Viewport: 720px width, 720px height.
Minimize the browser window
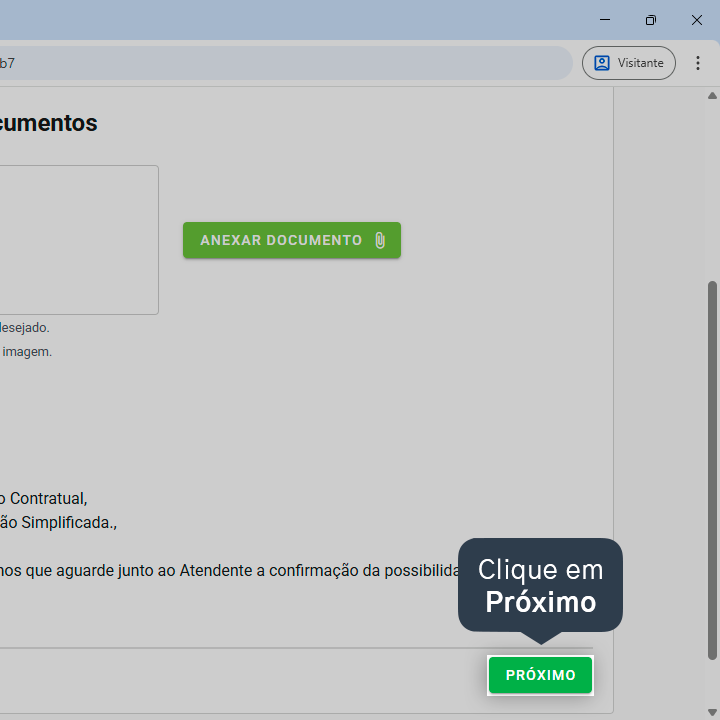[605, 20]
